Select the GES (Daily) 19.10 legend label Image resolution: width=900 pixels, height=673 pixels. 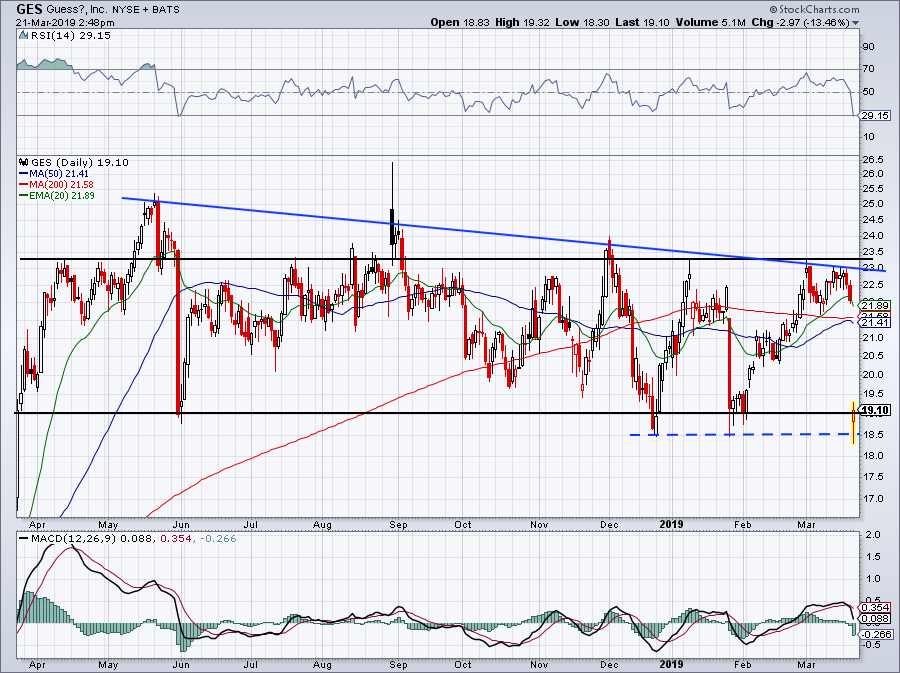tap(80, 162)
